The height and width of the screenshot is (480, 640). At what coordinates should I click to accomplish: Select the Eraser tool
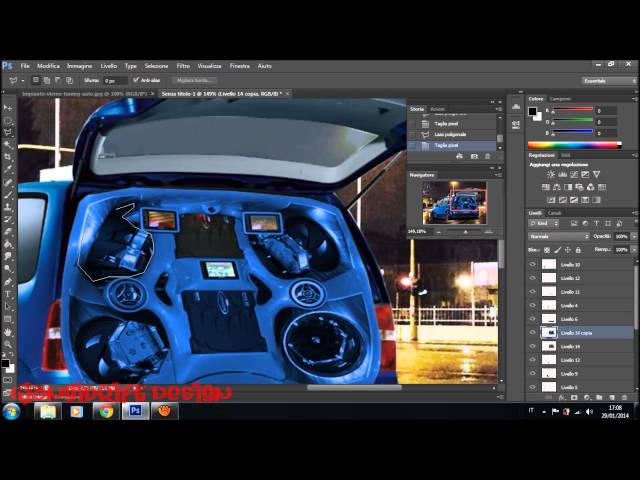8,232
